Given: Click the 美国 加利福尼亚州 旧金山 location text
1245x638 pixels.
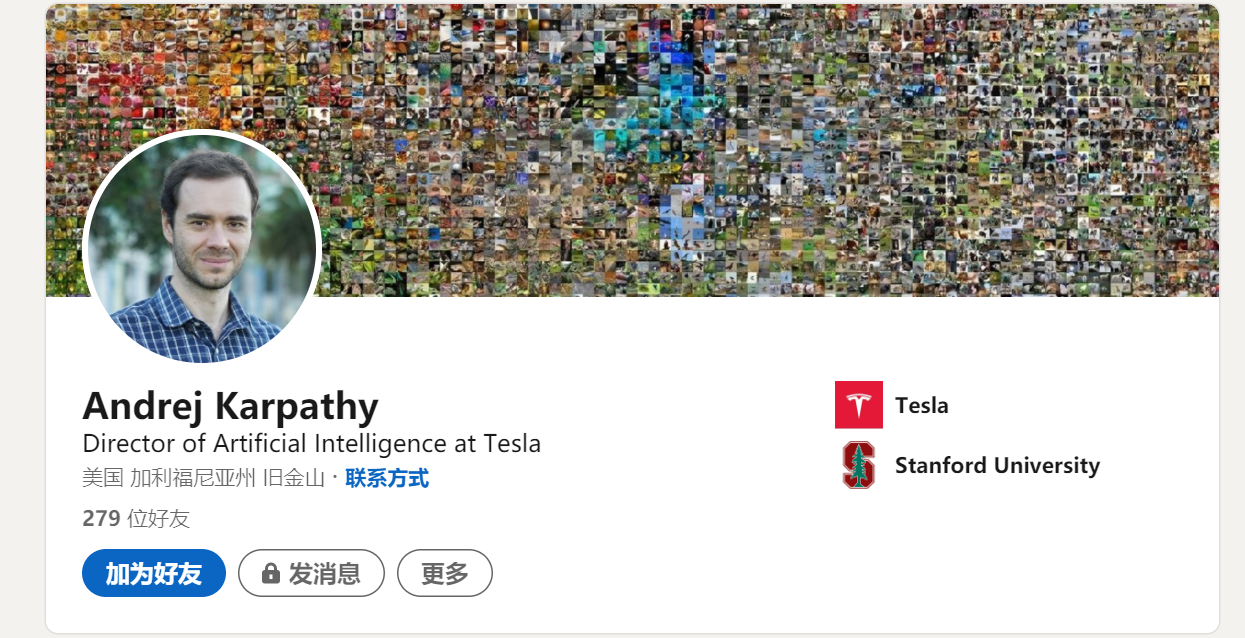Looking at the screenshot, I should click(203, 478).
